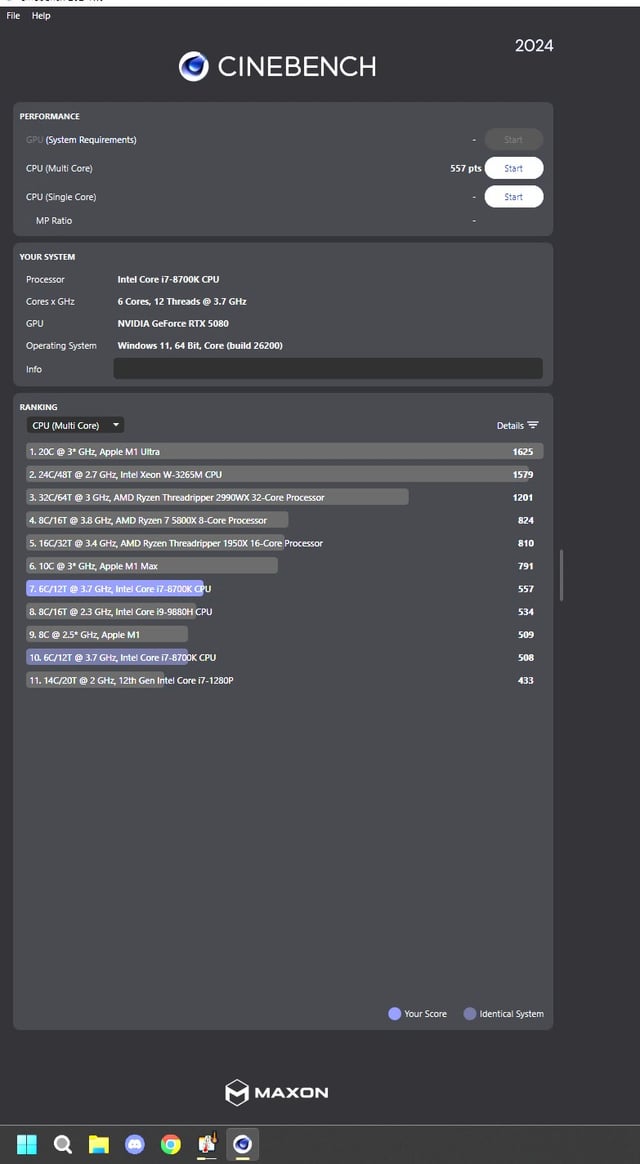Click the GPU System Requirements link
The image size is (640, 1164).
coord(91,140)
